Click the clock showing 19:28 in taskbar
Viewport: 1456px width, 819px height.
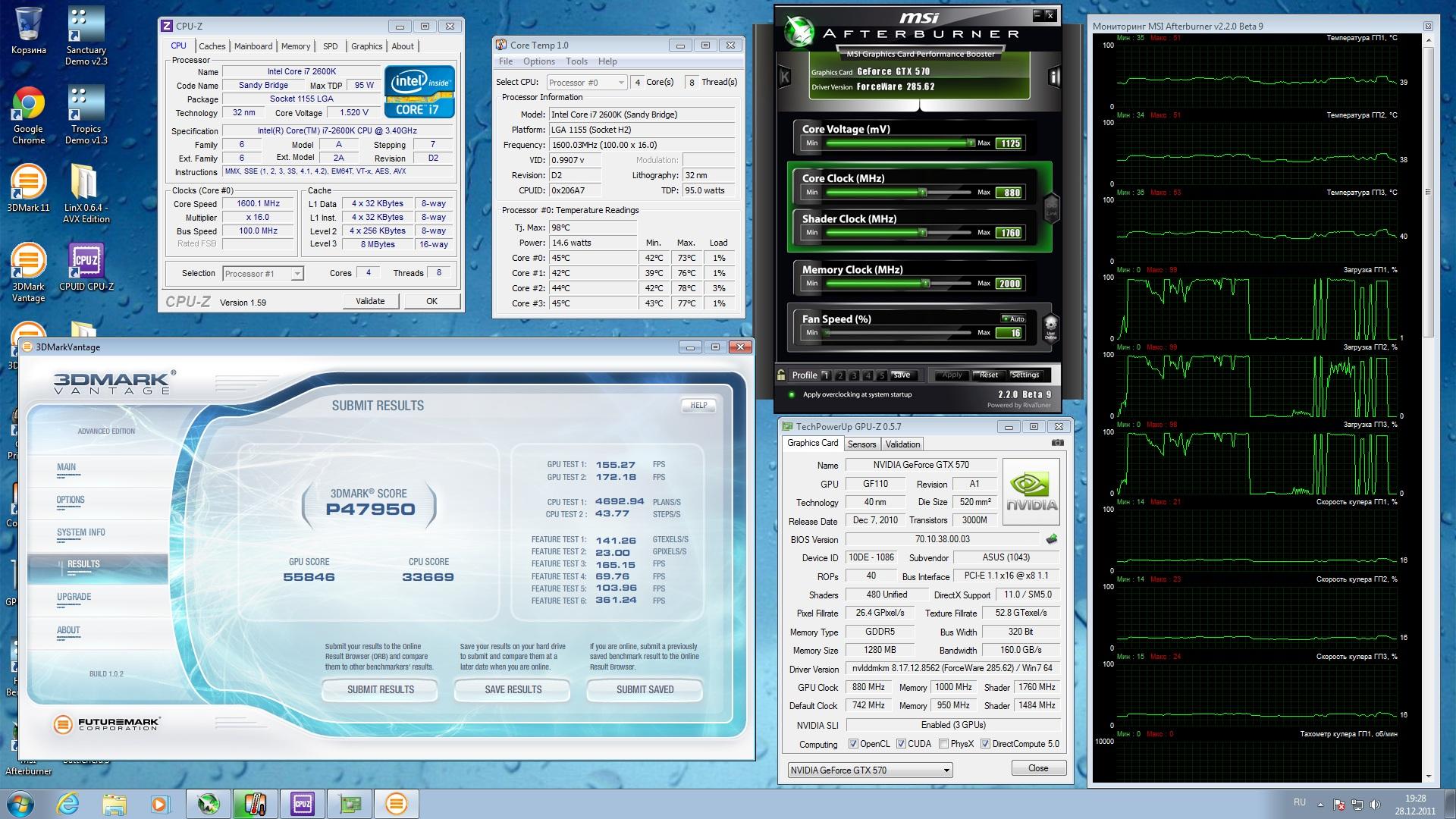[1415, 799]
